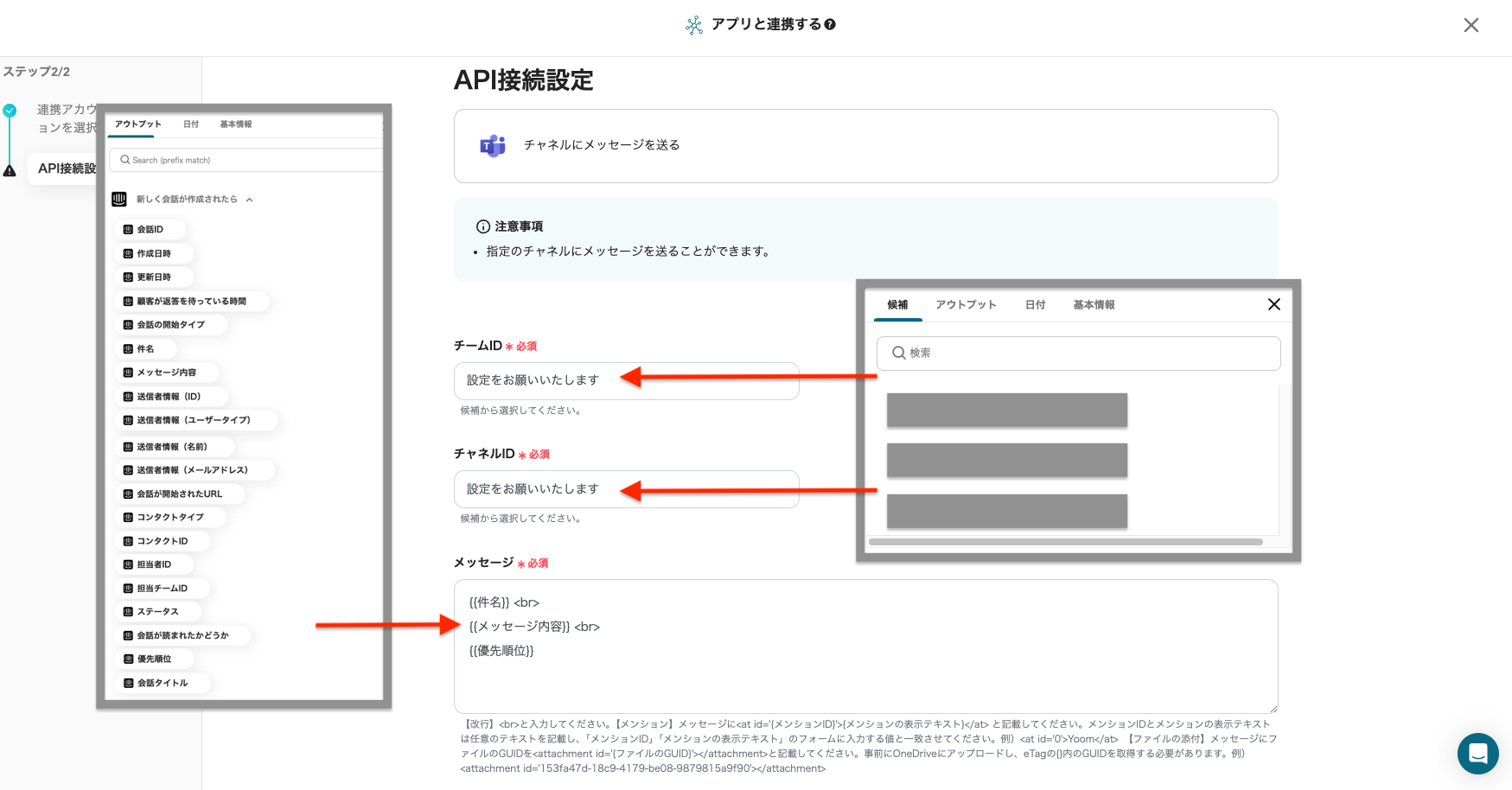The image size is (1512, 790).
Task: Click the candidate list horizontal scrollbar
Action: tap(1065, 542)
